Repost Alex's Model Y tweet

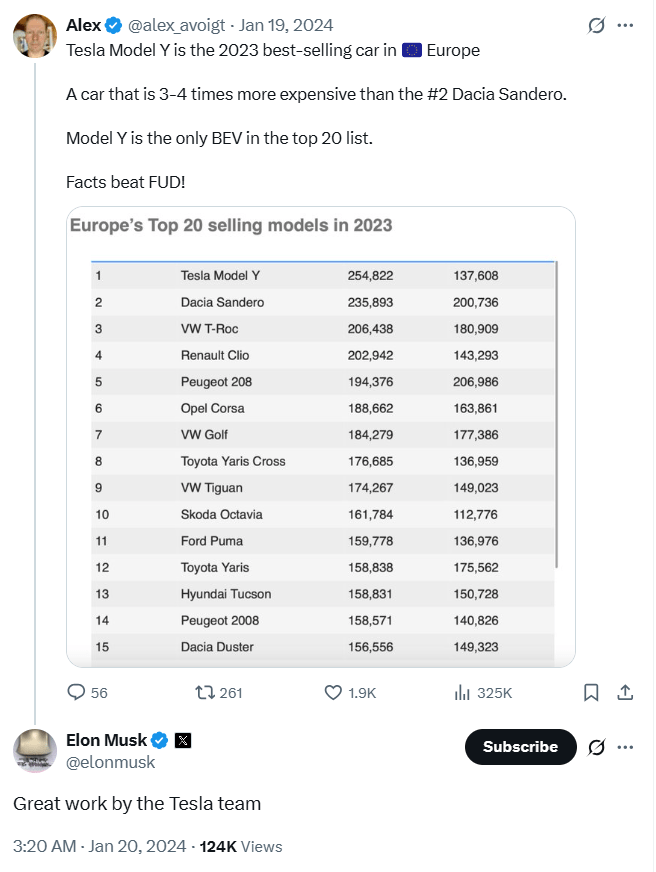[x=205, y=692]
